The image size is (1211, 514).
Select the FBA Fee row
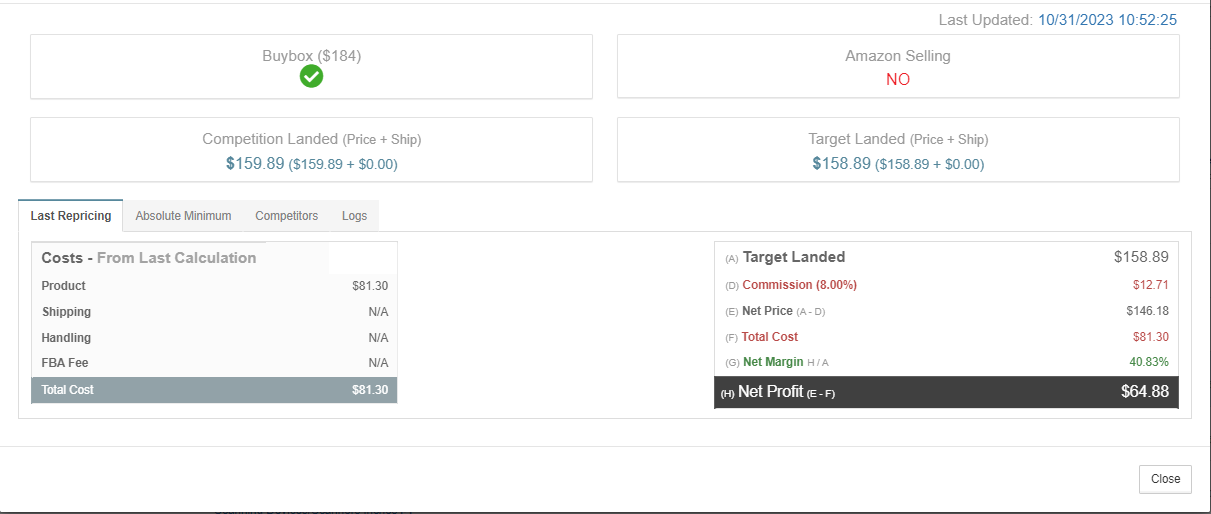pos(215,363)
